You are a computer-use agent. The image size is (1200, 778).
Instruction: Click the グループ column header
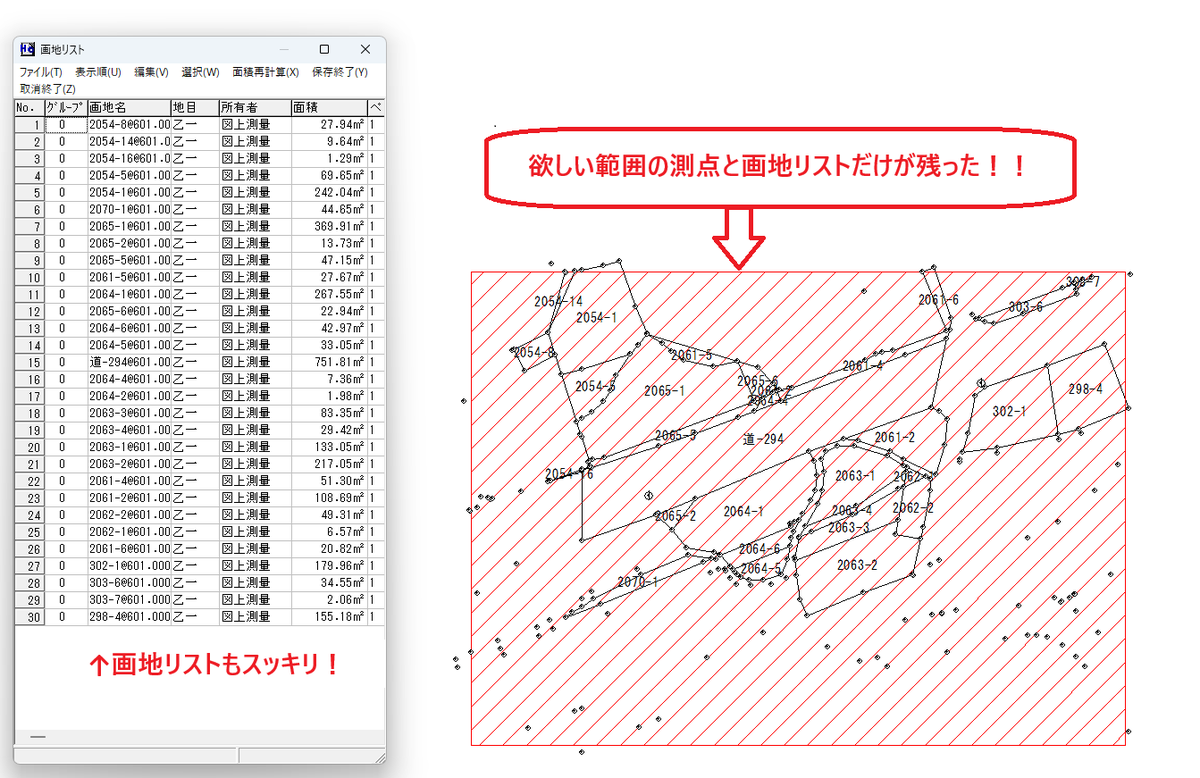tap(65, 107)
